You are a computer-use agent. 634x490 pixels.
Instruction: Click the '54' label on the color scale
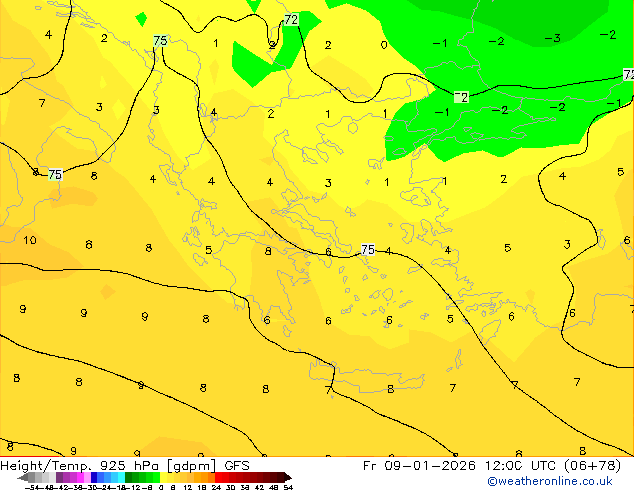pos(288,487)
